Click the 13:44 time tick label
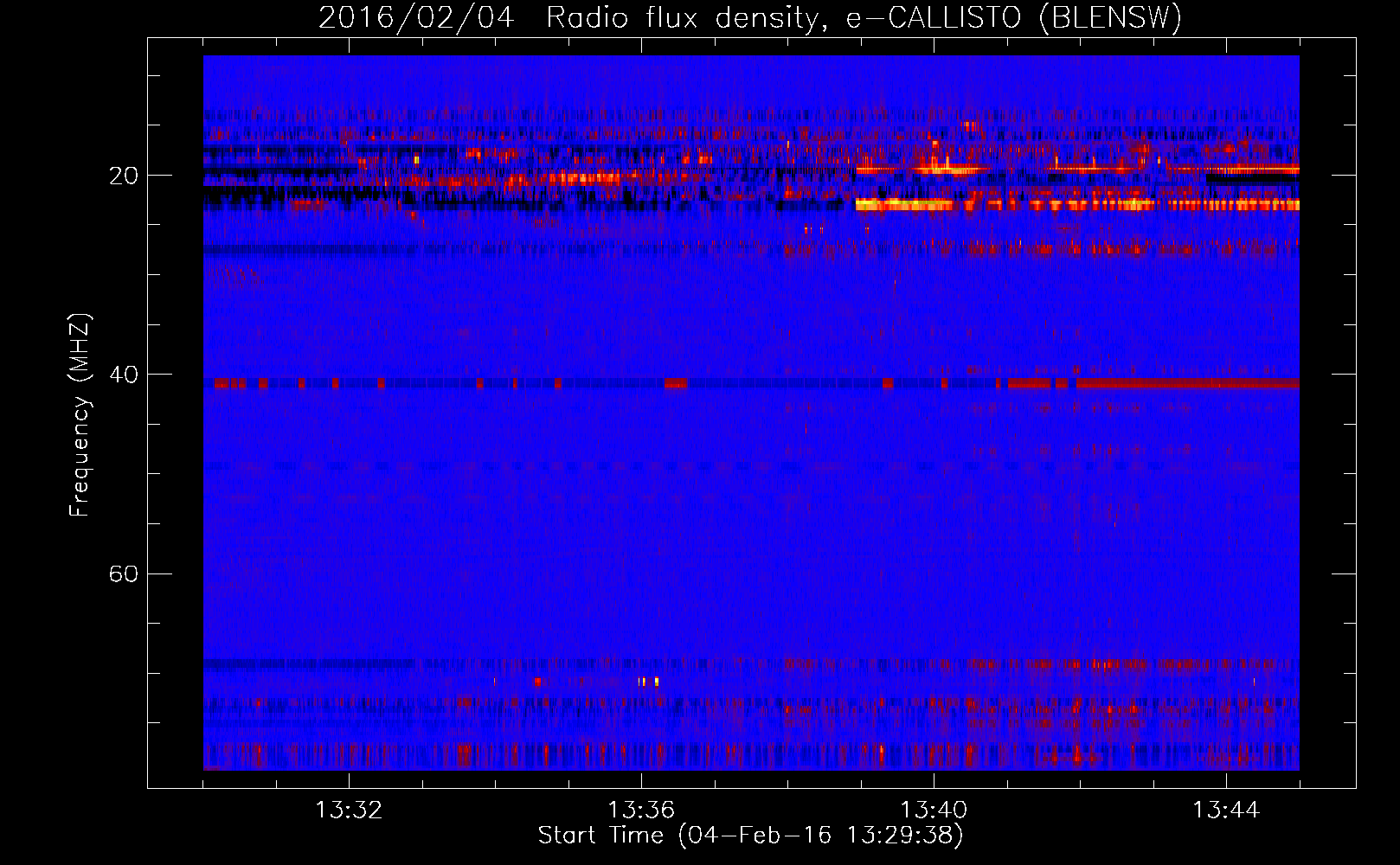 1226,811
